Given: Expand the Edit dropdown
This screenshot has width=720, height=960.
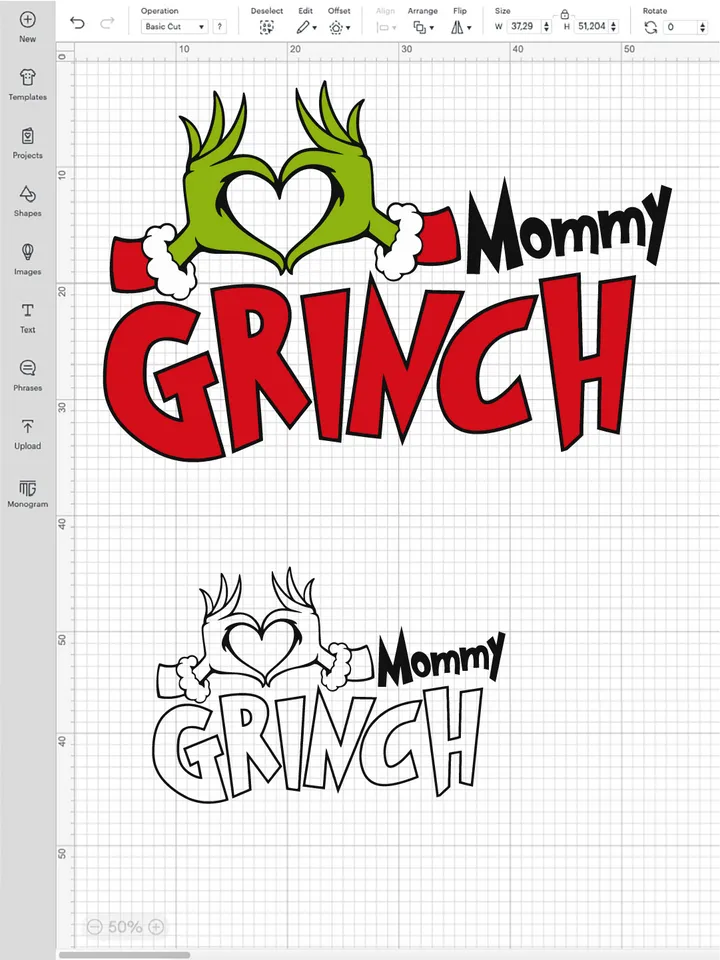Looking at the screenshot, I should tap(306, 27).
